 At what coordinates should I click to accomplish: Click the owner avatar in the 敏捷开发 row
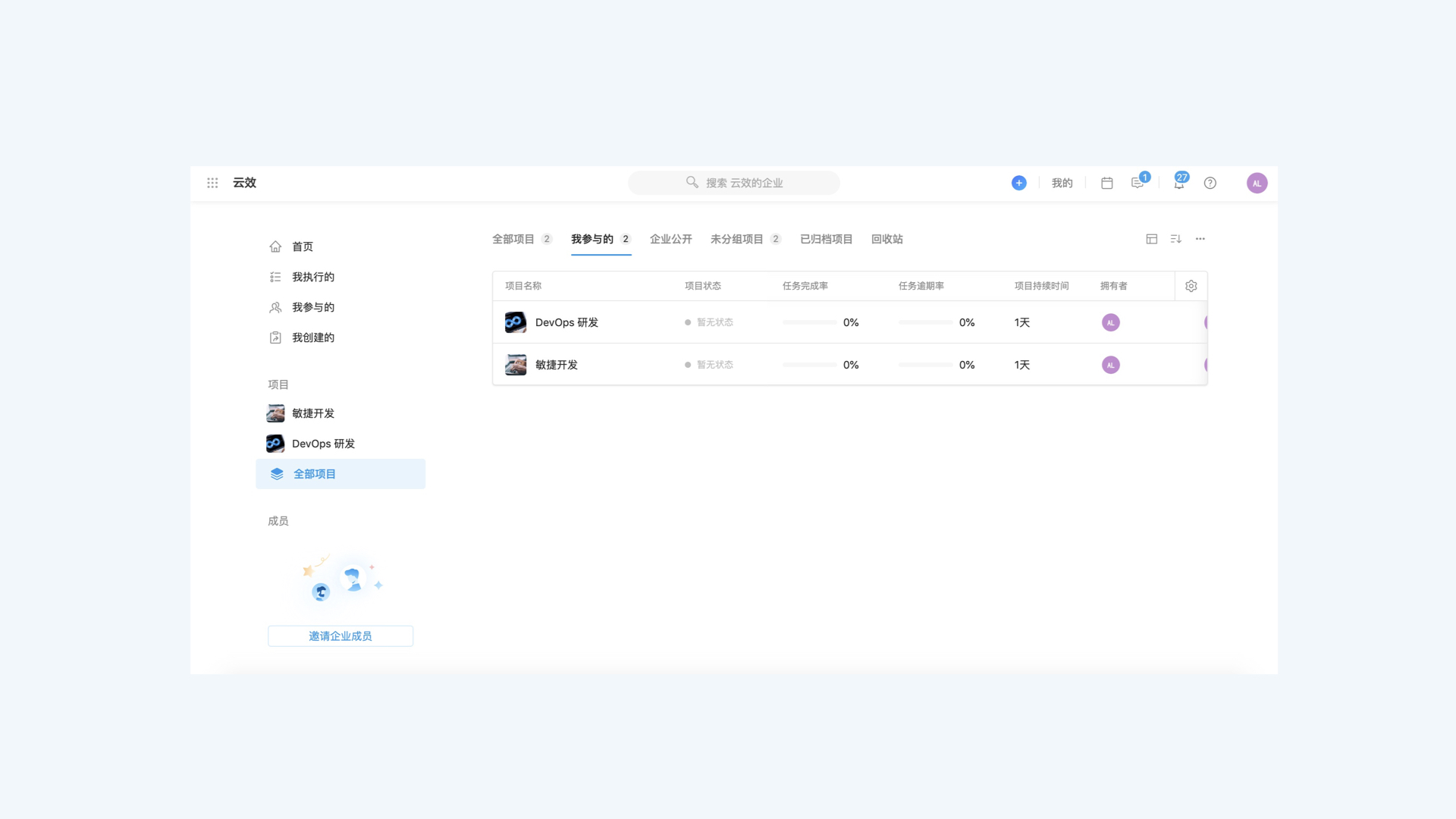[1110, 365]
